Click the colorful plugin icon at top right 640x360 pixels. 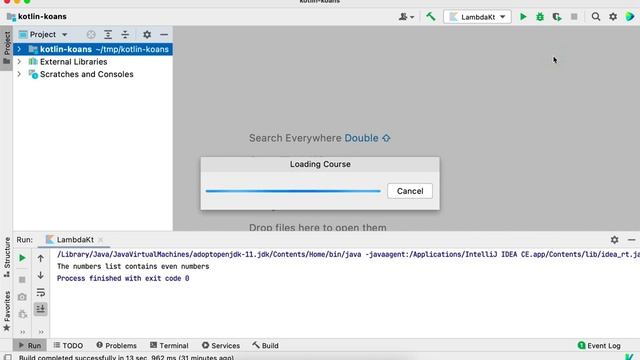pos(630,17)
